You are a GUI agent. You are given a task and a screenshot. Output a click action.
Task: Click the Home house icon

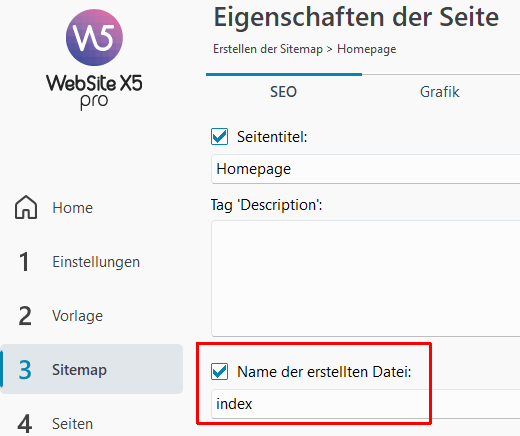click(x=26, y=207)
